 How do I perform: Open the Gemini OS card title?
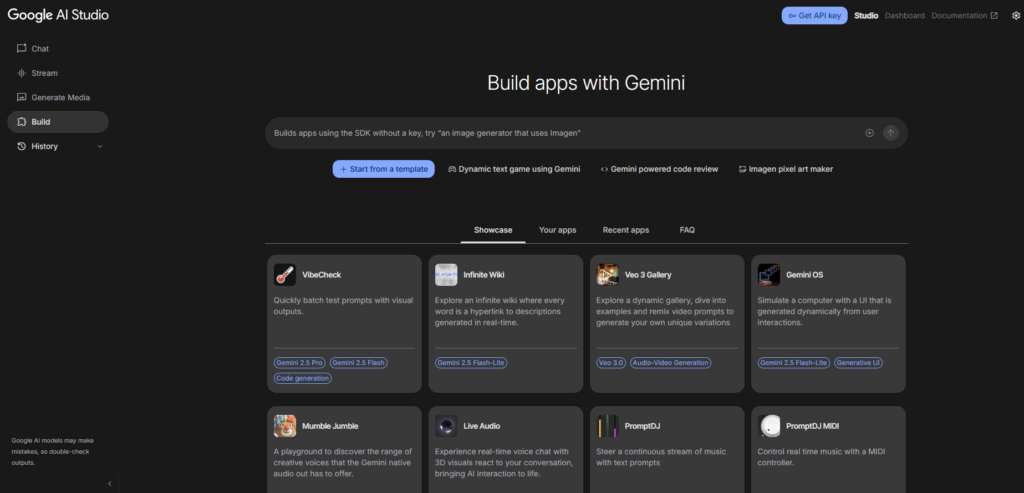[x=805, y=275]
